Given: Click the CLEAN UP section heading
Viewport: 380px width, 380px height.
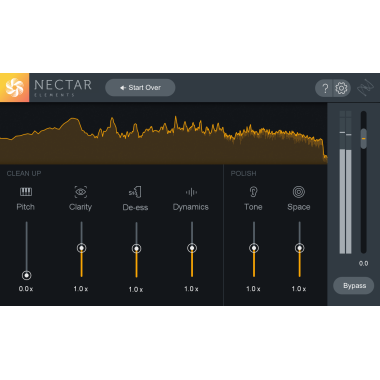Looking at the screenshot, I should (x=24, y=174).
